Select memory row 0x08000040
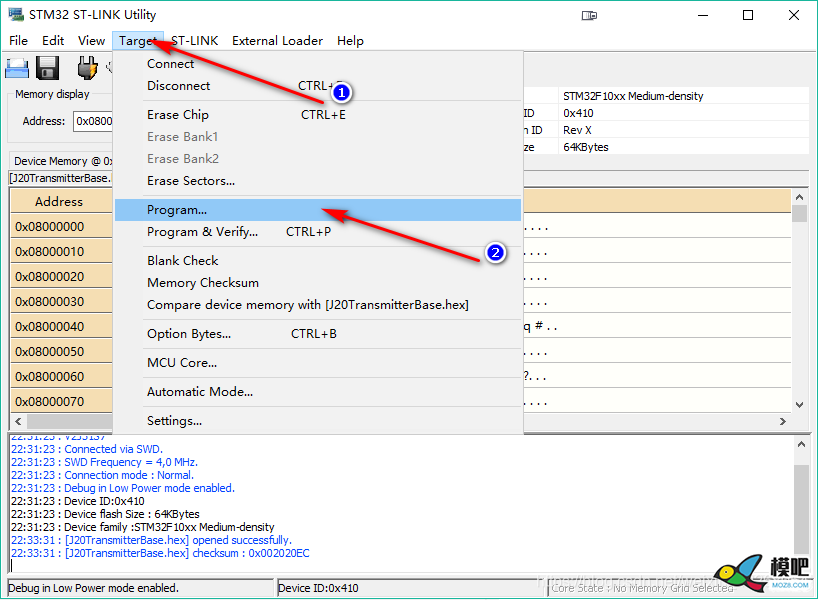The height and width of the screenshot is (600, 818). pyautogui.click(x=61, y=327)
